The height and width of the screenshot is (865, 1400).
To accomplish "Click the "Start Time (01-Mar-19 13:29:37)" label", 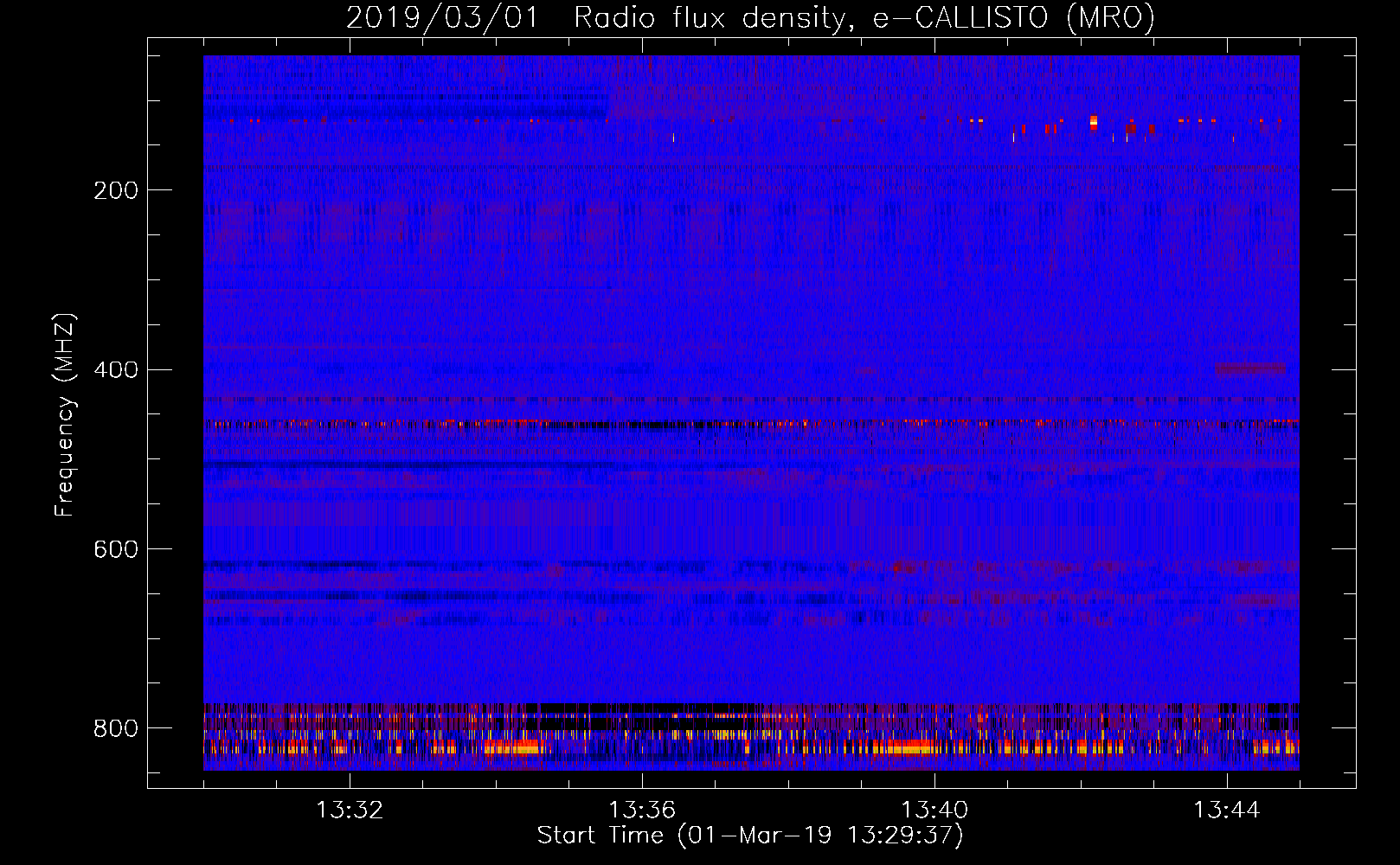I will tap(750, 836).
